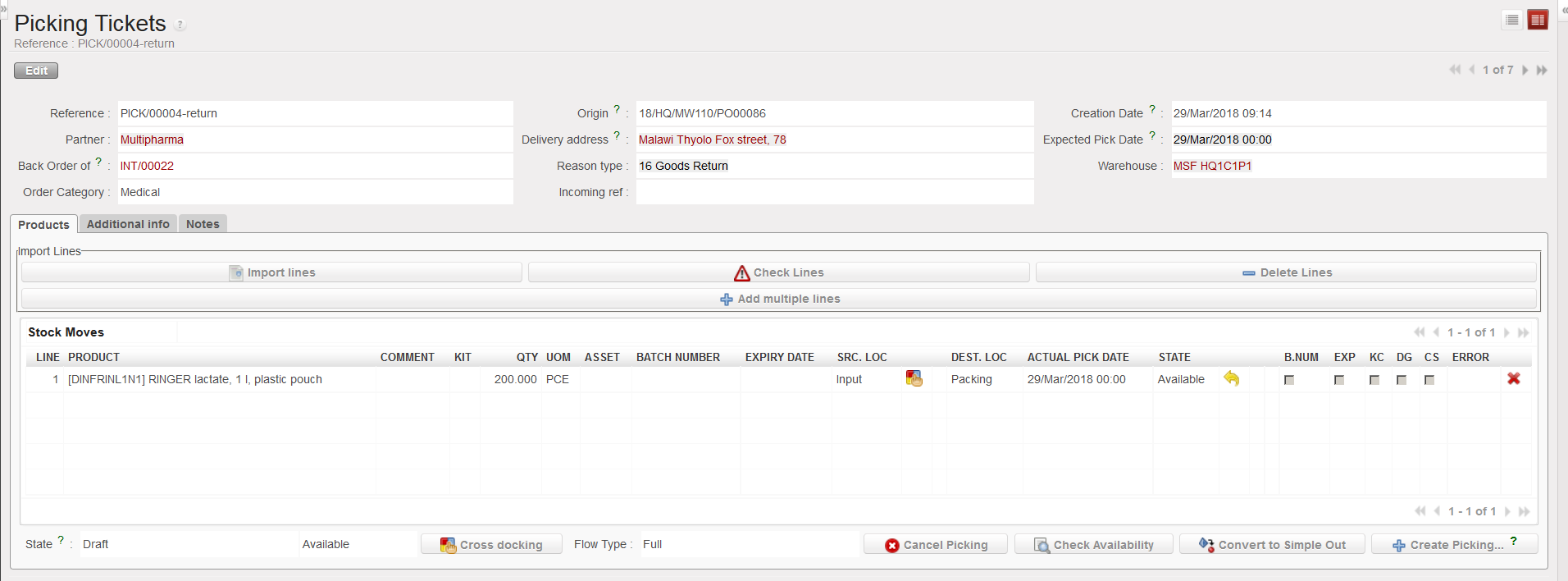
Task: Click yellow return arrow on stock move
Action: point(1231,378)
